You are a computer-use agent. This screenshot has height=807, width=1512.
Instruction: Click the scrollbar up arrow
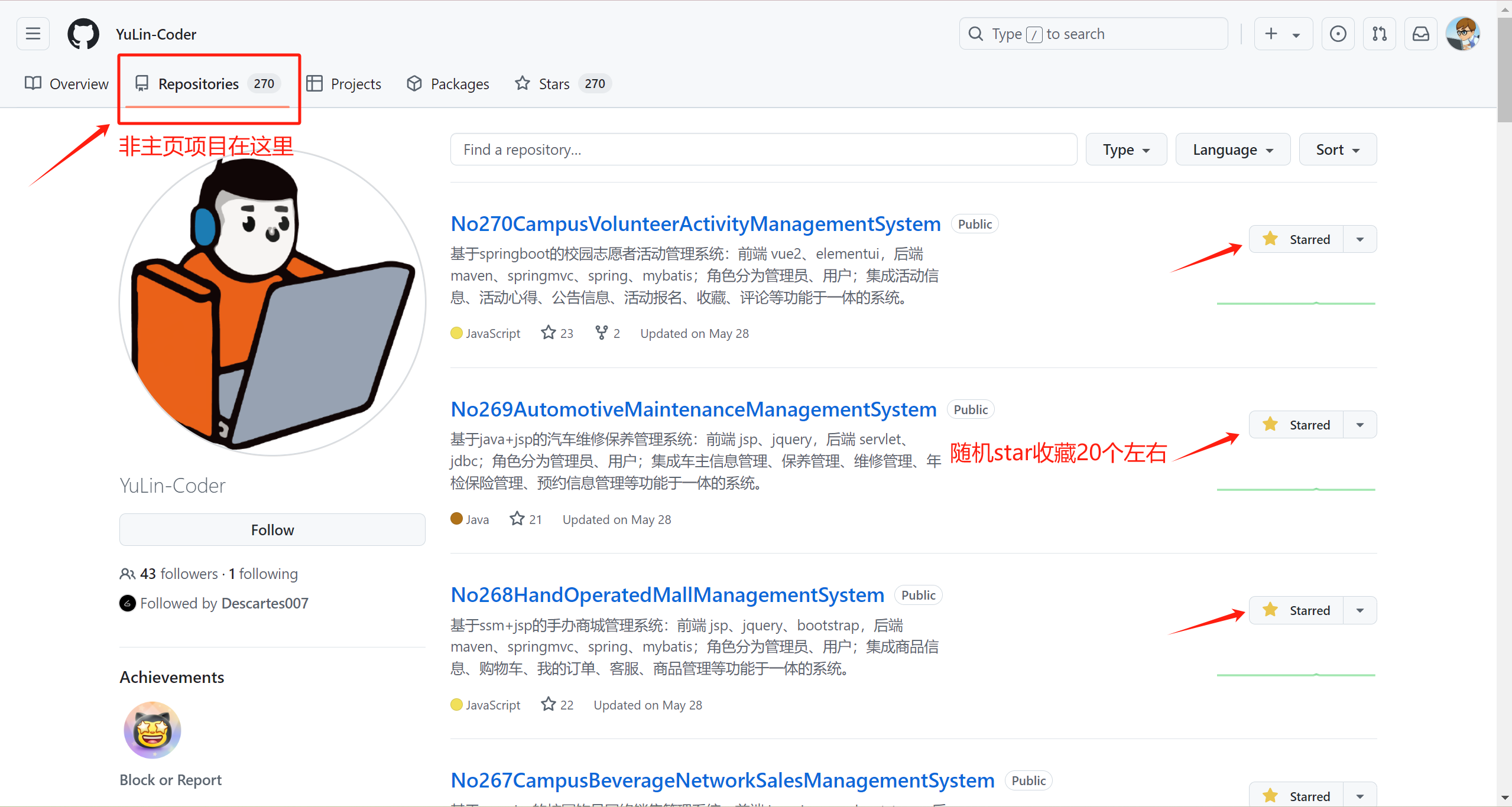(x=1505, y=8)
